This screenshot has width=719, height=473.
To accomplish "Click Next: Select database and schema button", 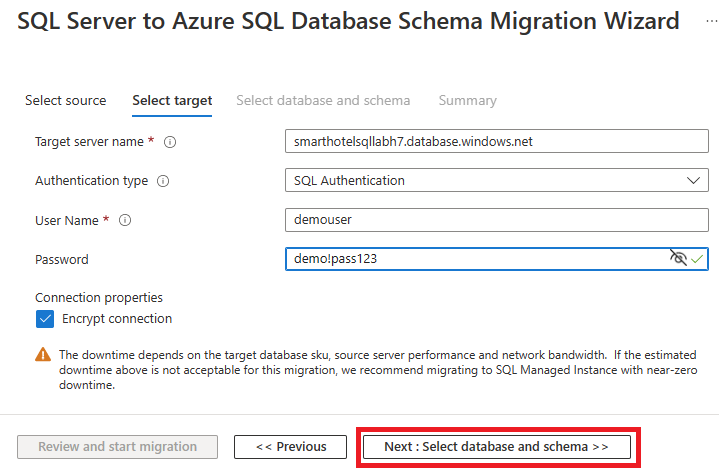I will click(497, 447).
